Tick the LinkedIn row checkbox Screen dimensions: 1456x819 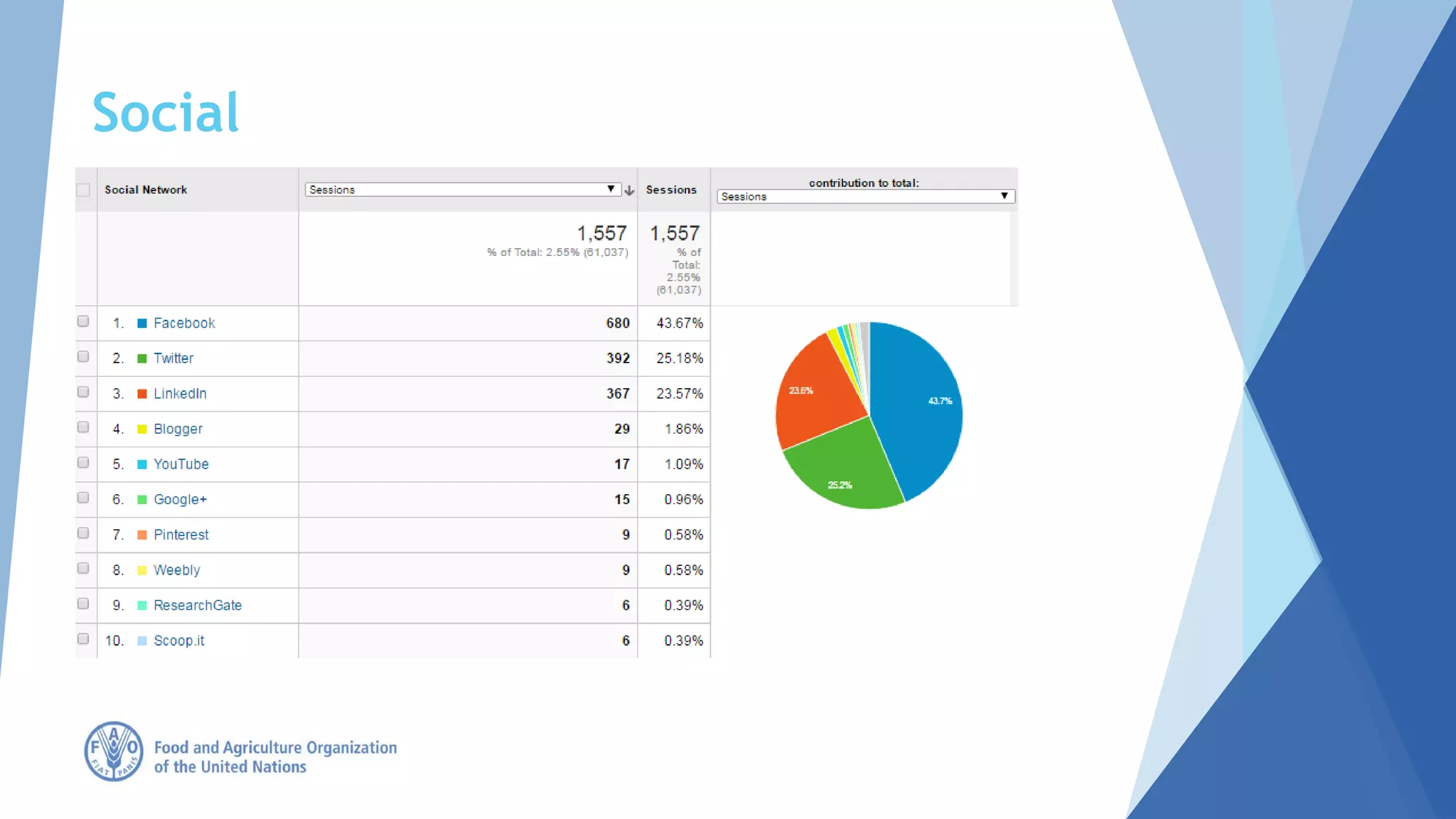[x=83, y=392]
